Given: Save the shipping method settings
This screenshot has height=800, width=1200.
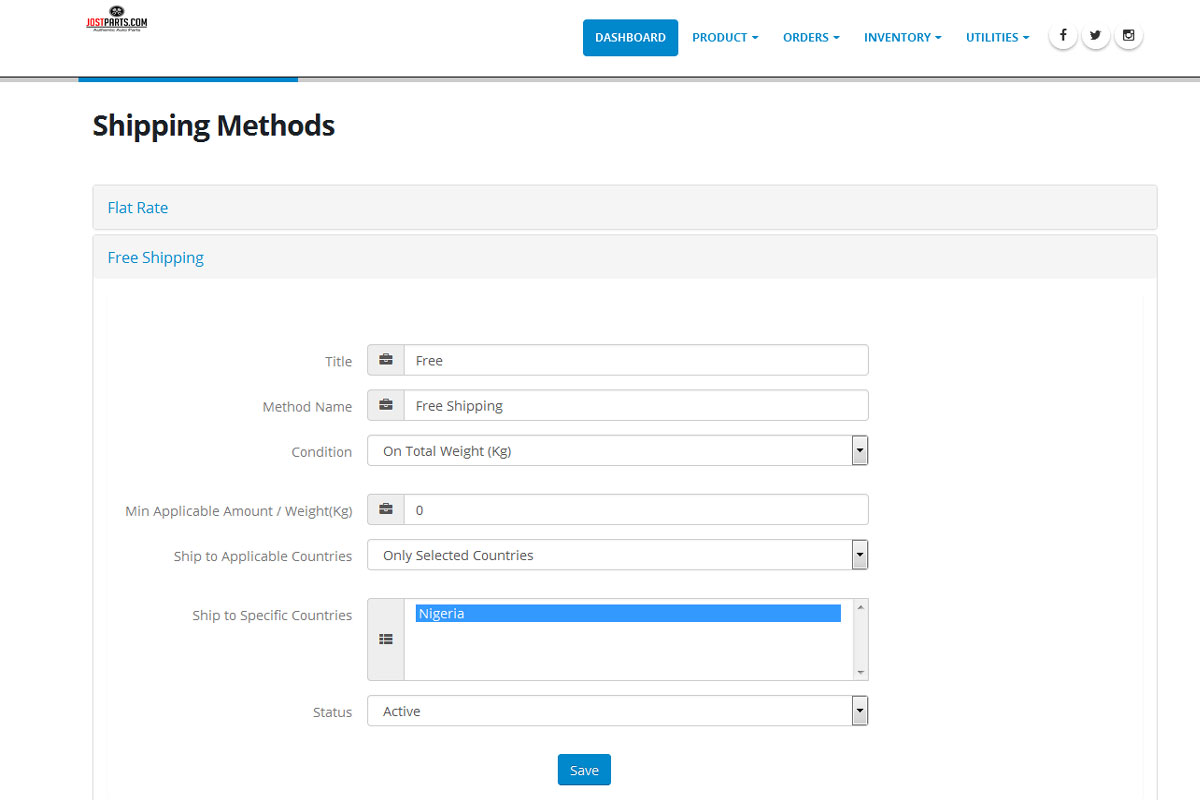Looking at the screenshot, I should [584, 770].
